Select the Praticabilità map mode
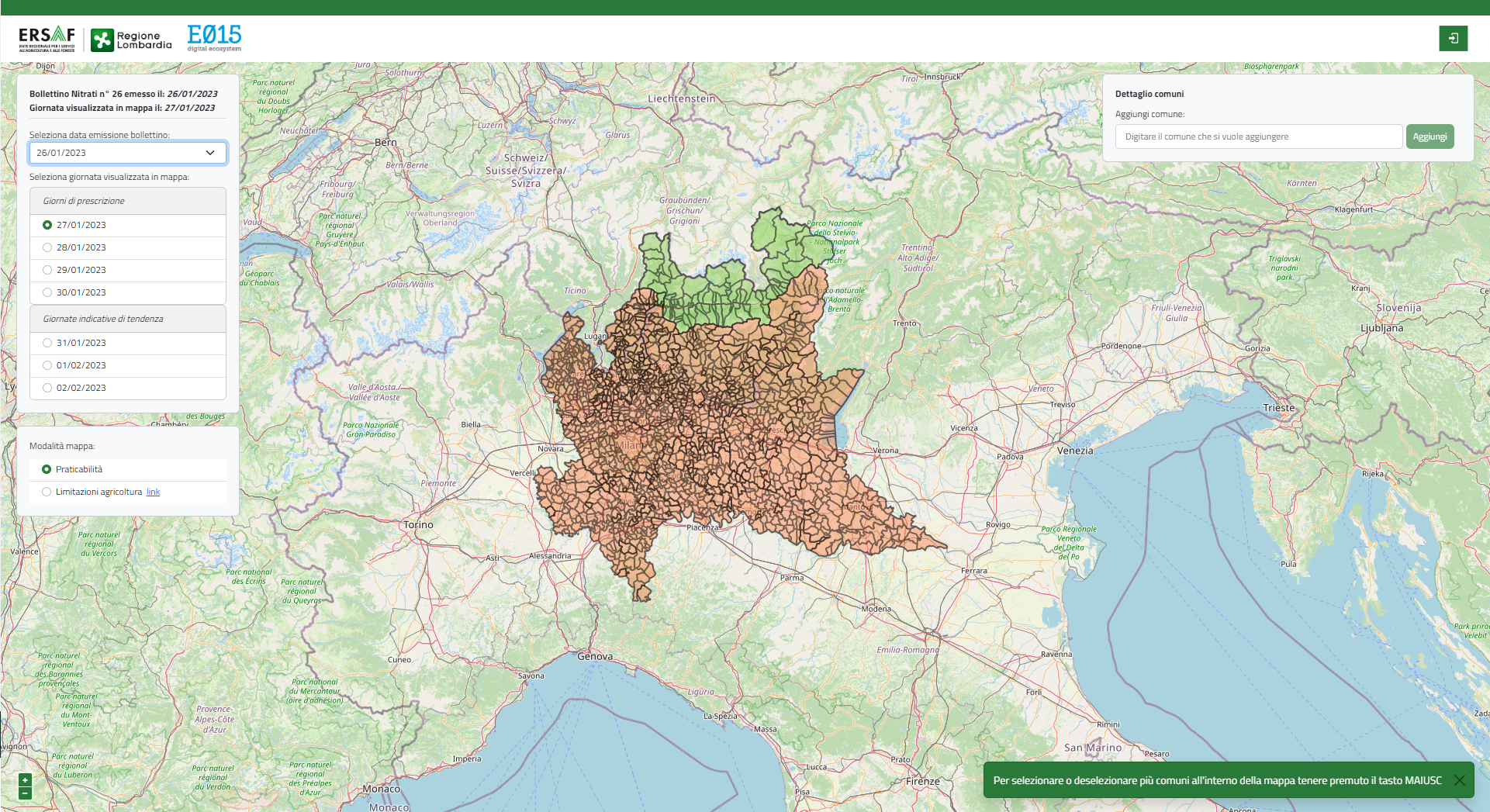 point(47,469)
